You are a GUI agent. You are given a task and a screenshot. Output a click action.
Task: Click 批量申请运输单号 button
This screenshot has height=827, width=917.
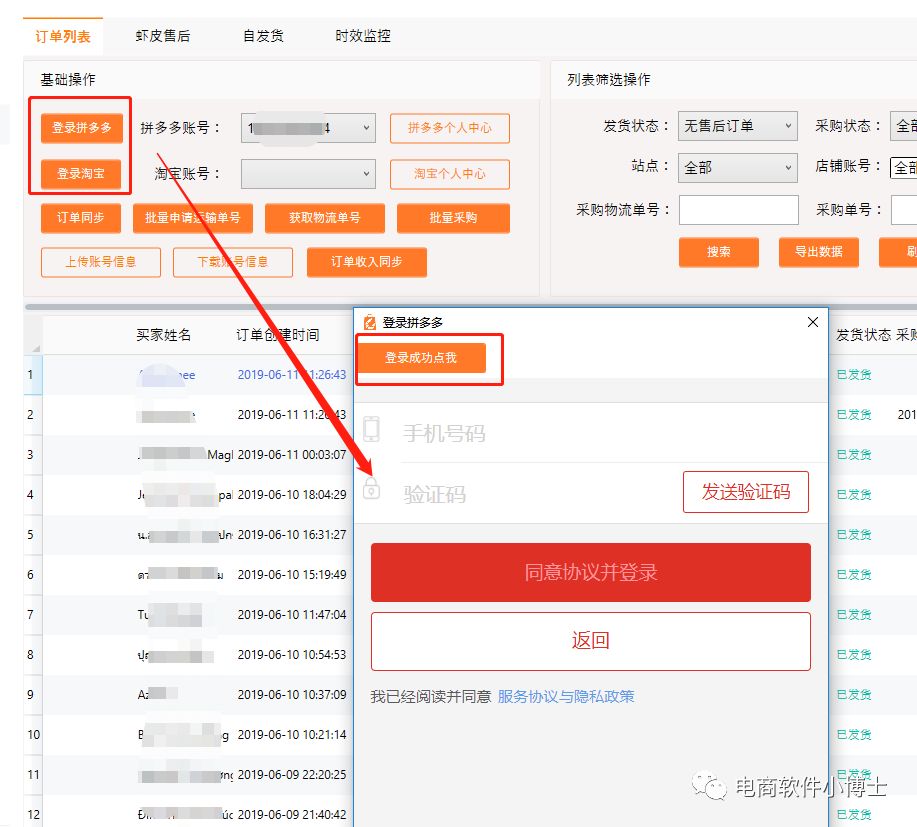pyautogui.click(x=192, y=218)
